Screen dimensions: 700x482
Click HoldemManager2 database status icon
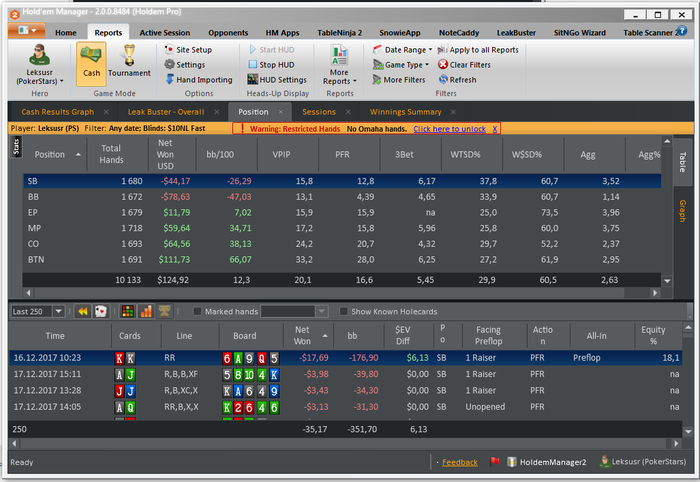(x=512, y=462)
